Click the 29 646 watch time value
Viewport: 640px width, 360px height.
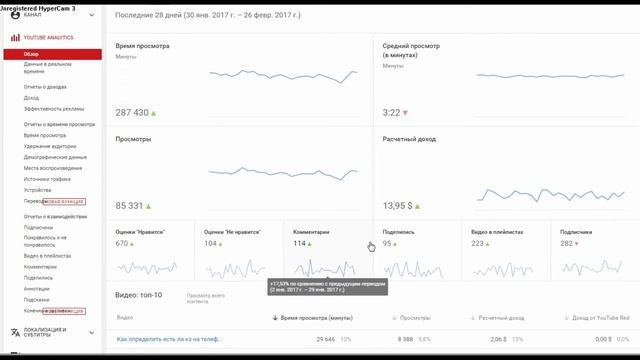[x=326, y=339]
